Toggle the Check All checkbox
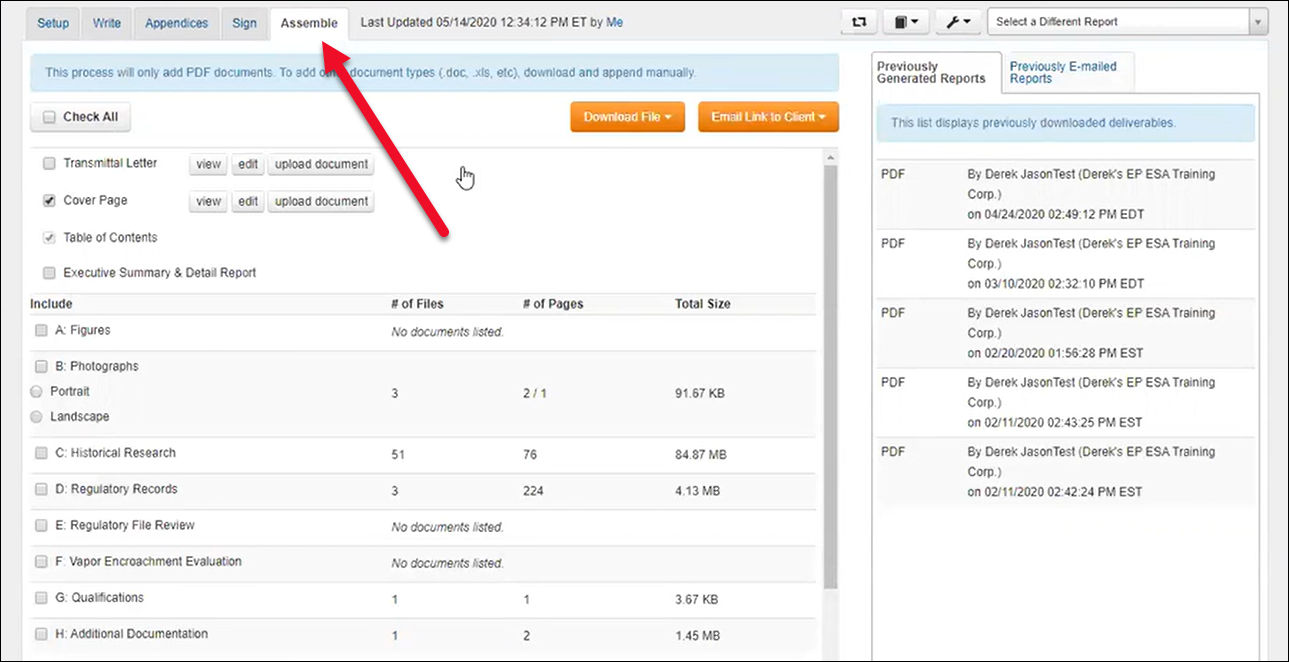Viewport: 1289px width, 662px height. point(50,117)
